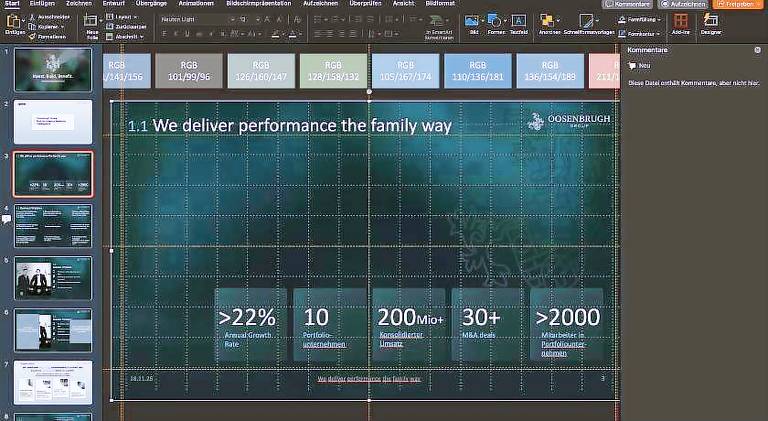Click the Aufzeichnen button at top right
The image size is (768, 421).
684,4
